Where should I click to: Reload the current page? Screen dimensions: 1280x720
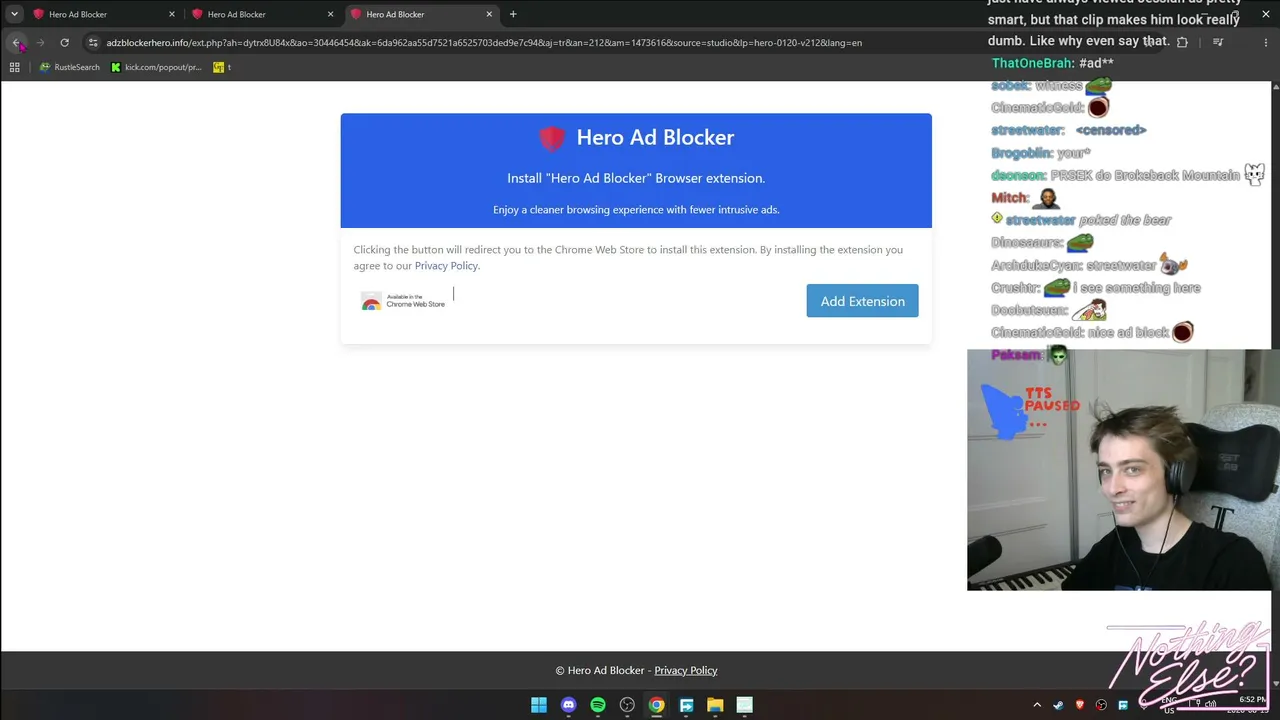tap(64, 42)
